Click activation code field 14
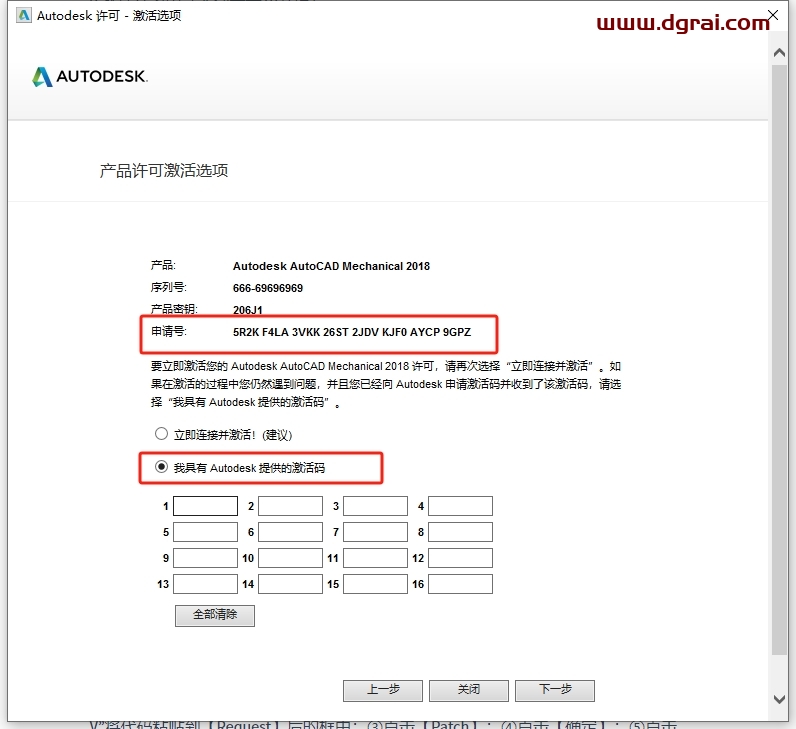Viewport: 796px width, 729px height. (290, 584)
